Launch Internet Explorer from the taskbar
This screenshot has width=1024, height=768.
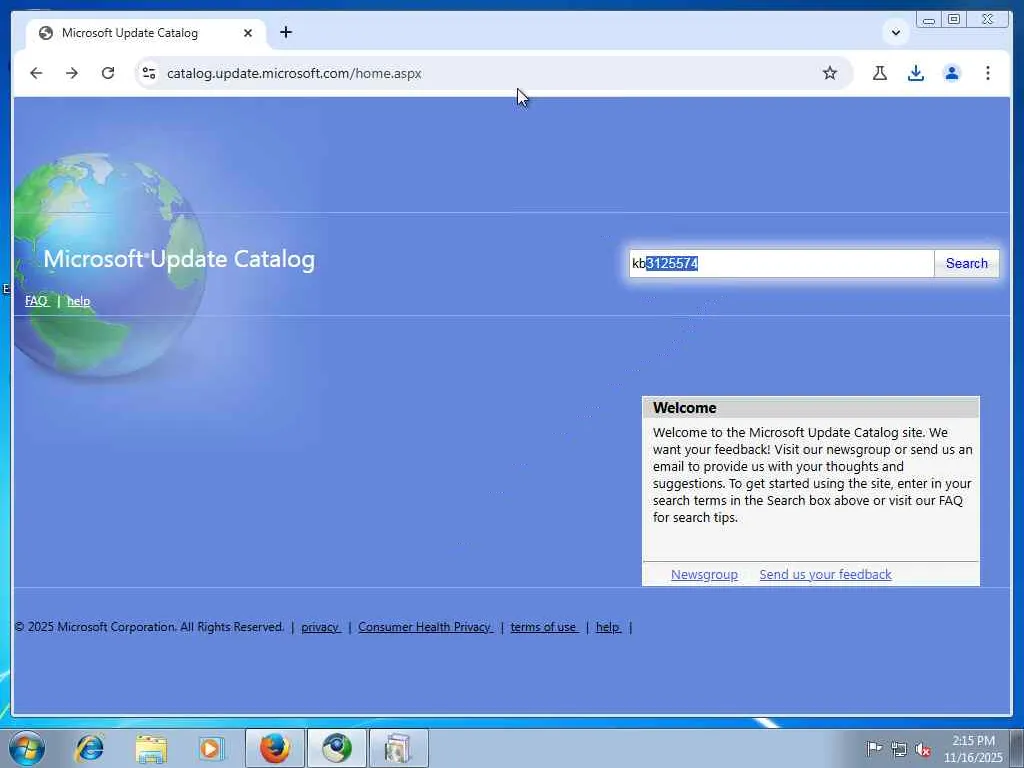(x=89, y=748)
